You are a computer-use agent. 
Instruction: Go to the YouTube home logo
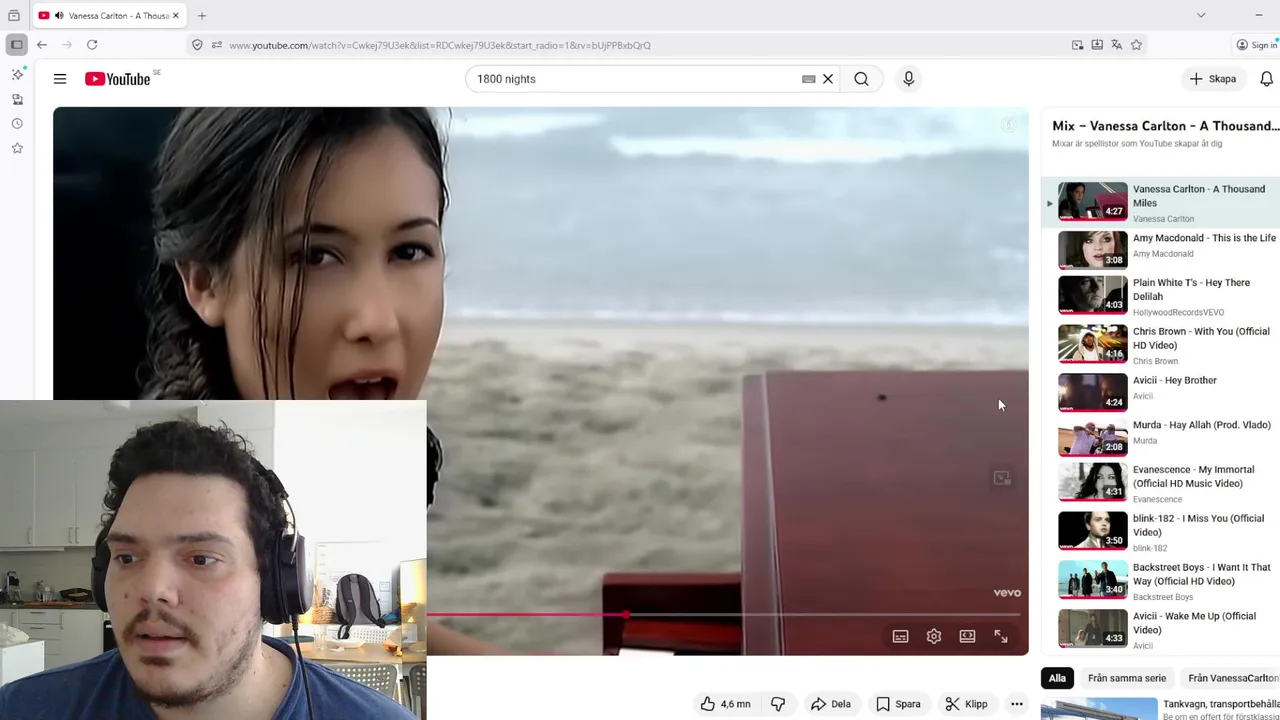coord(117,79)
